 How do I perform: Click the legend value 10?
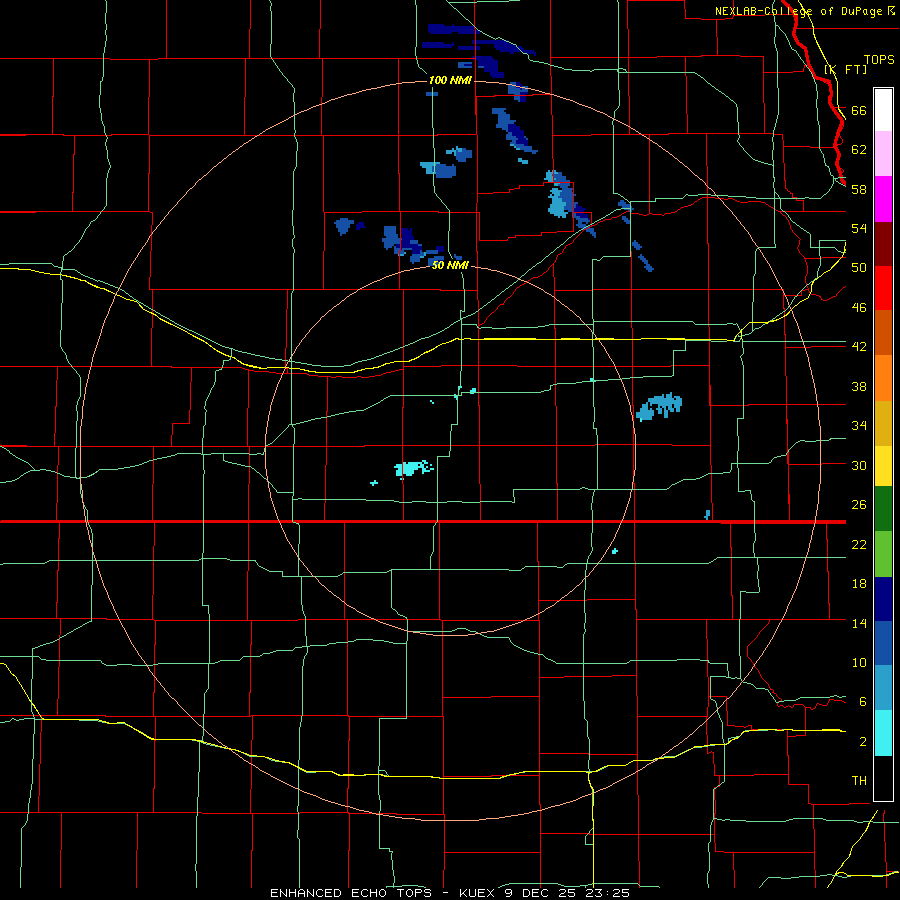pos(859,663)
